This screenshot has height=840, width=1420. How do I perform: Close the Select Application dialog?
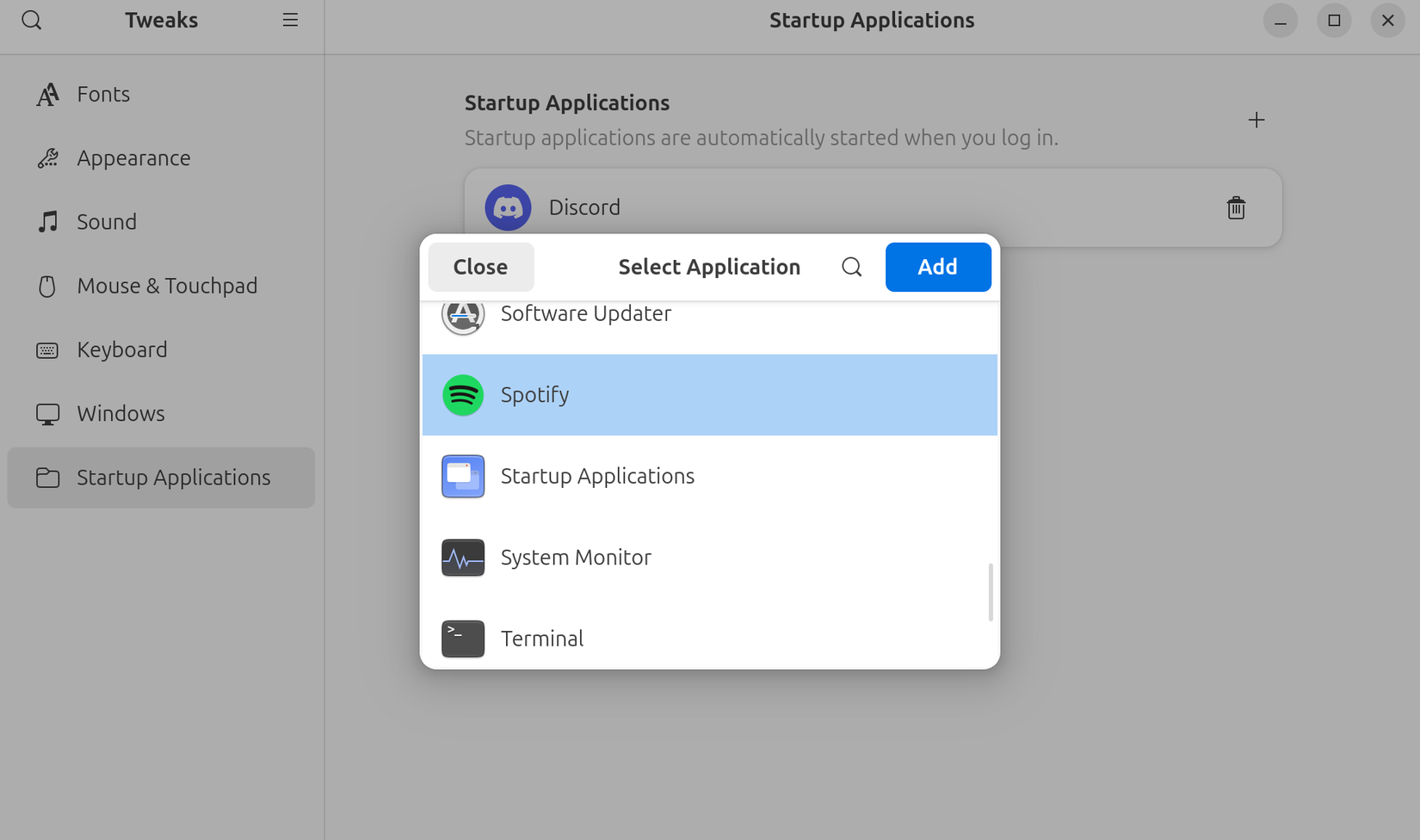click(480, 267)
